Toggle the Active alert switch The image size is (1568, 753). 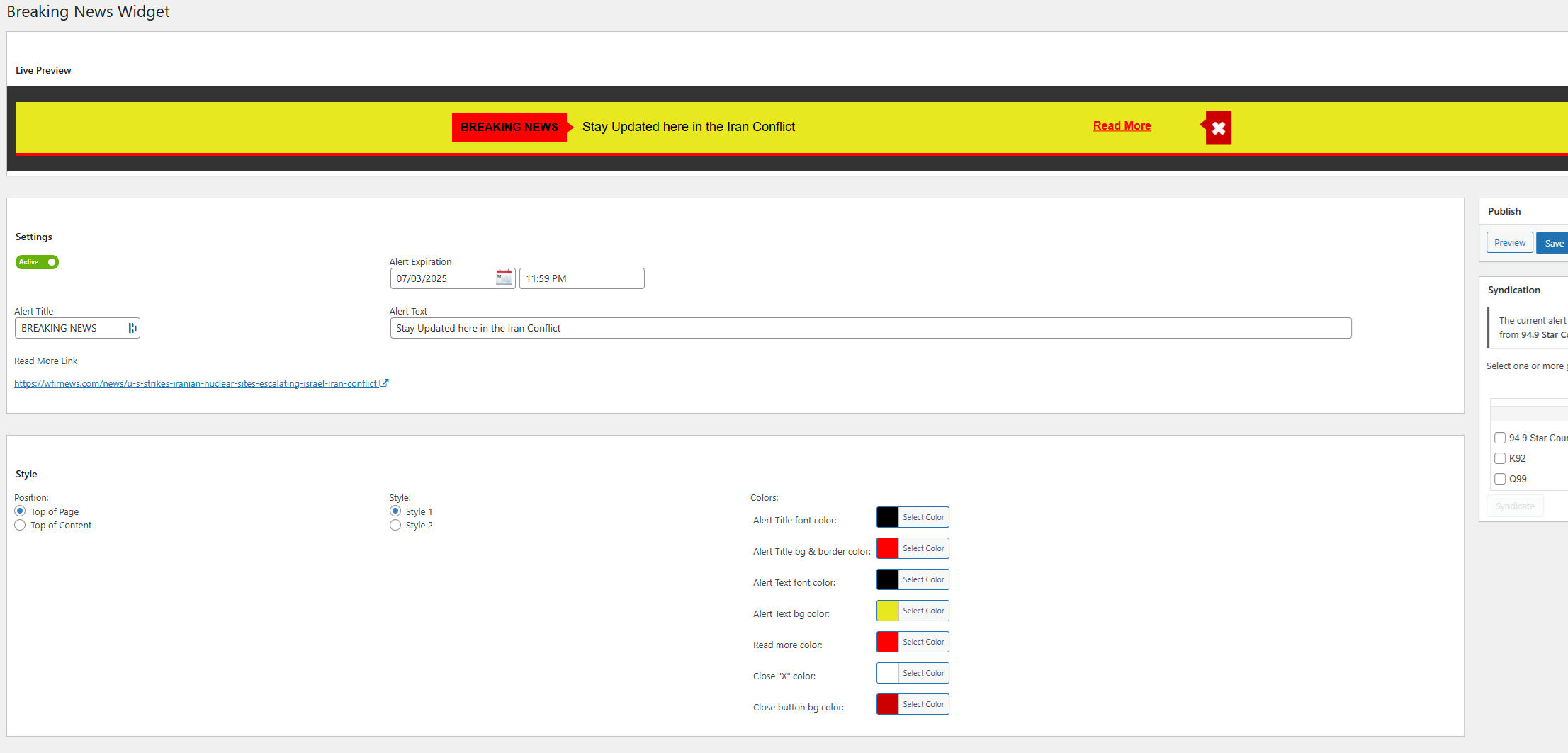(x=37, y=262)
